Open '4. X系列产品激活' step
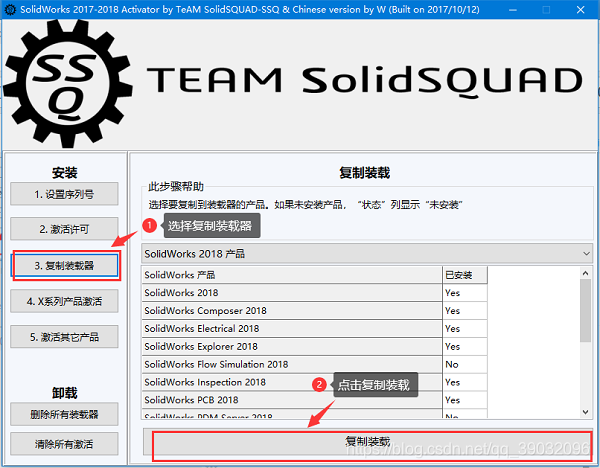This screenshot has height=468, width=600. pos(64,301)
